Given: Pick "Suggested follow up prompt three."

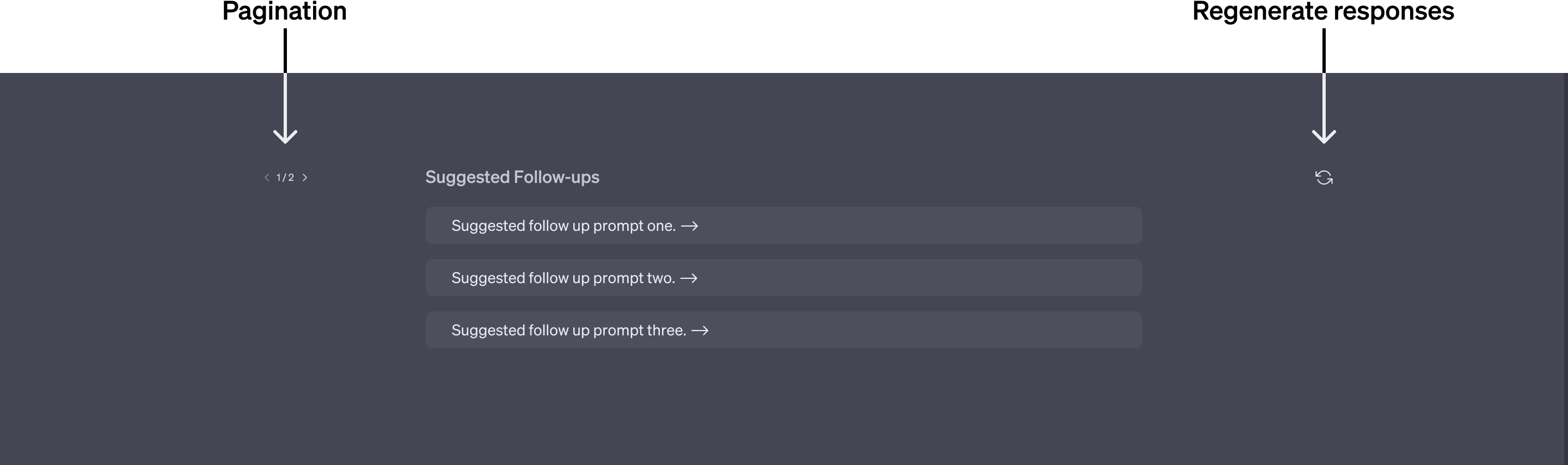Looking at the screenshot, I should pyautogui.click(x=568, y=331).
